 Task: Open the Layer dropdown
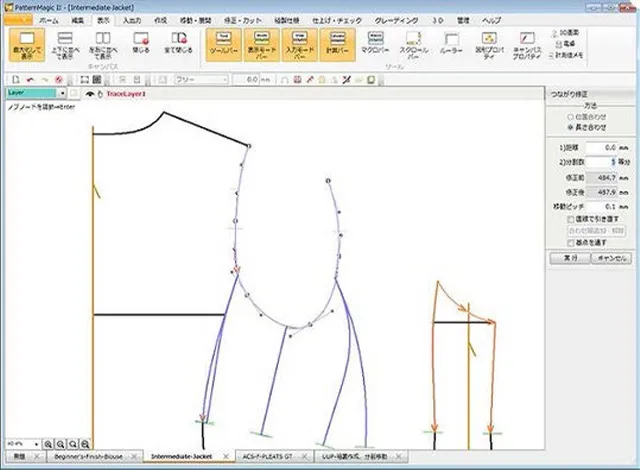pyautogui.click(x=60, y=93)
